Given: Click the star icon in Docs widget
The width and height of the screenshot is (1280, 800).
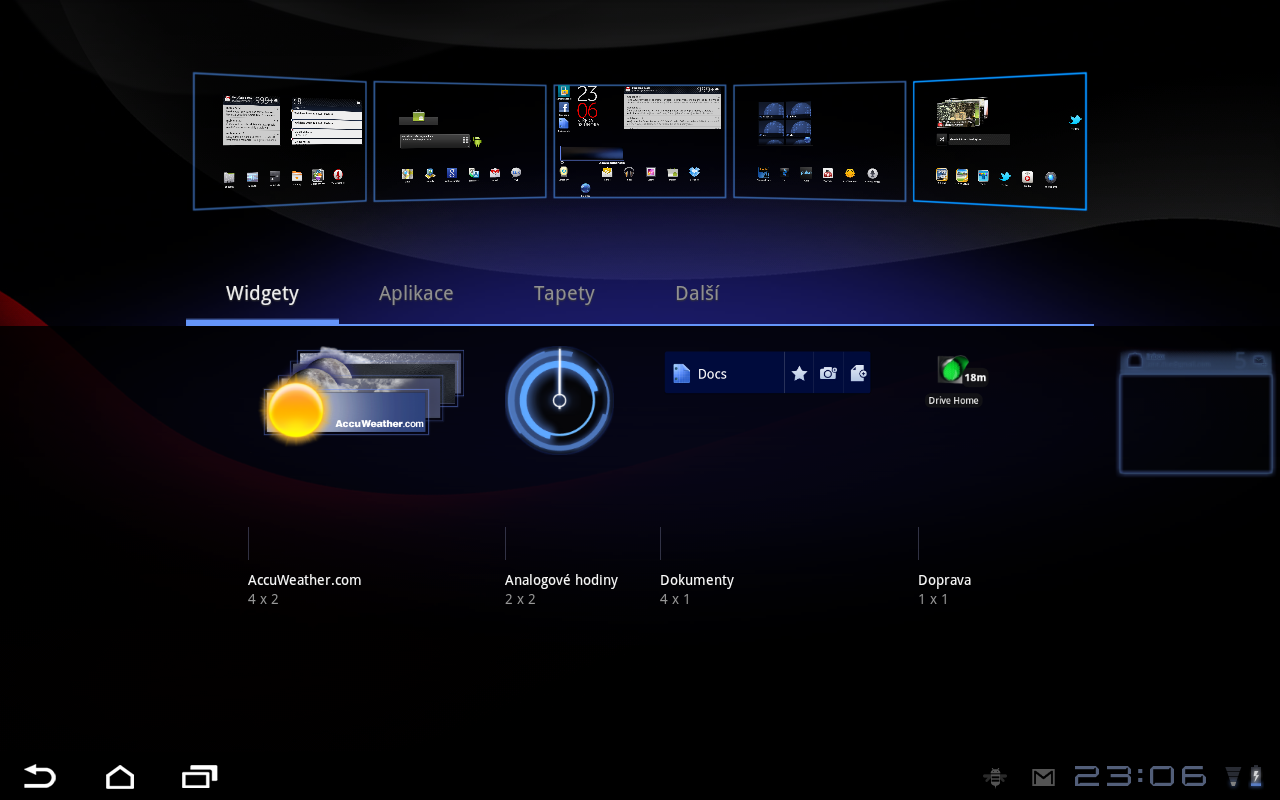Looking at the screenshot, I should point(799,373).
